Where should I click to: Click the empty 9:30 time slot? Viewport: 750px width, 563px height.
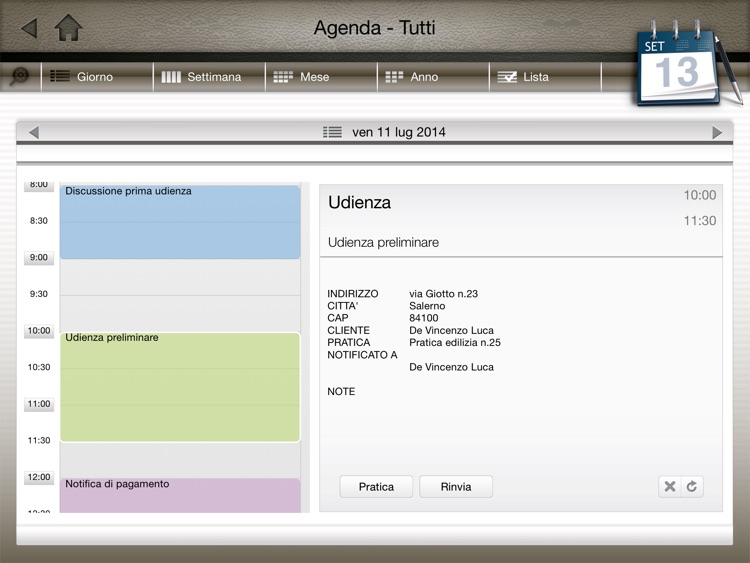180,314
